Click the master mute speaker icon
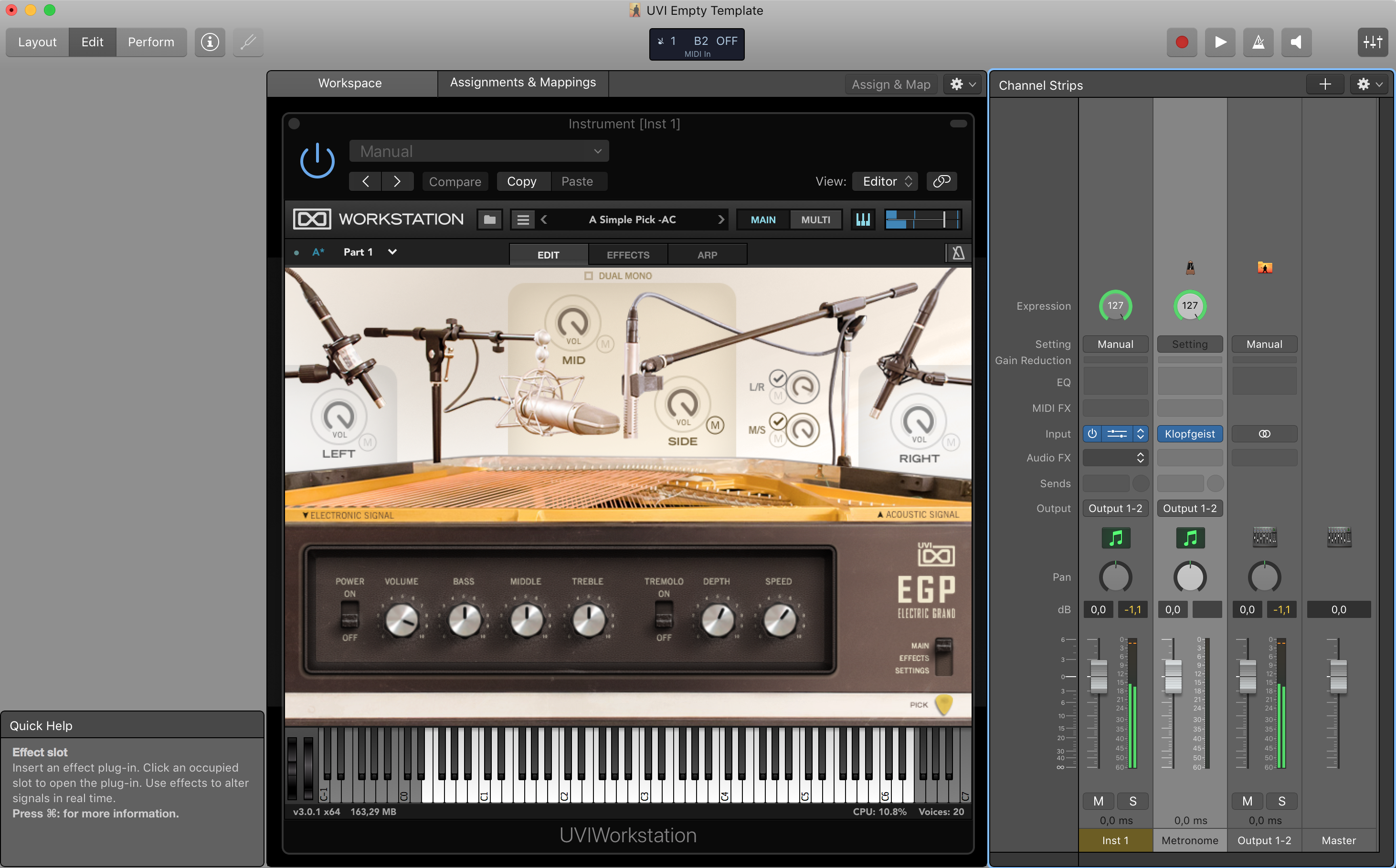The width and height of the screenshot is (1396, 868). click(x=1296, y=42)
